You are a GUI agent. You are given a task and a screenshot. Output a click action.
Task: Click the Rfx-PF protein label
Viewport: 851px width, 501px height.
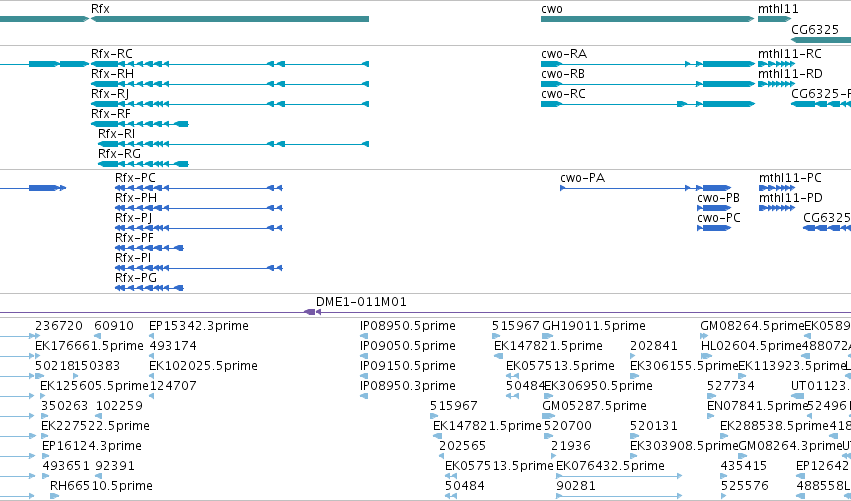pyautogui.click(x=134, y=238)
